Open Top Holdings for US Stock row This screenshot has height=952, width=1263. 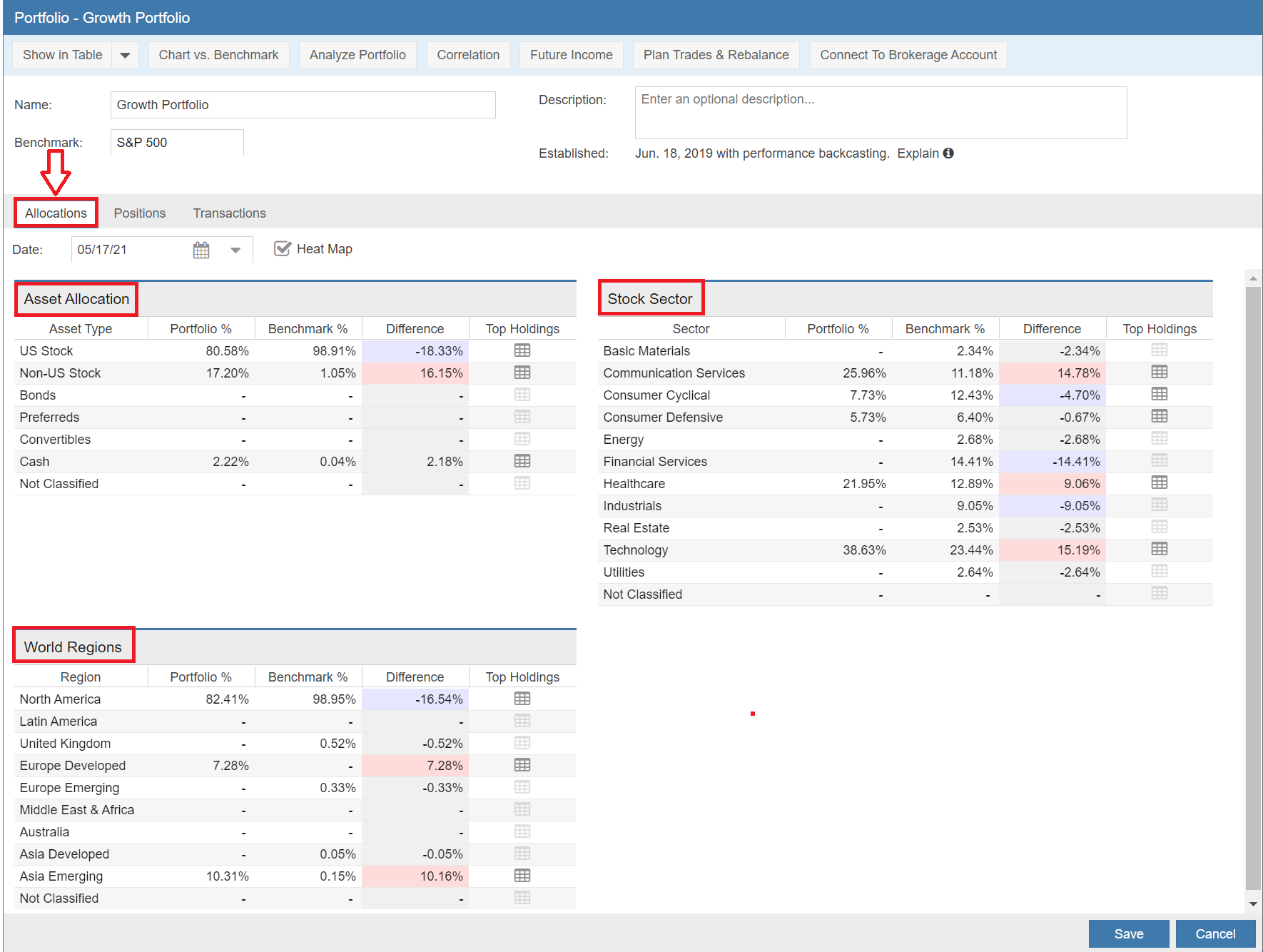click(x=522, y=350)
